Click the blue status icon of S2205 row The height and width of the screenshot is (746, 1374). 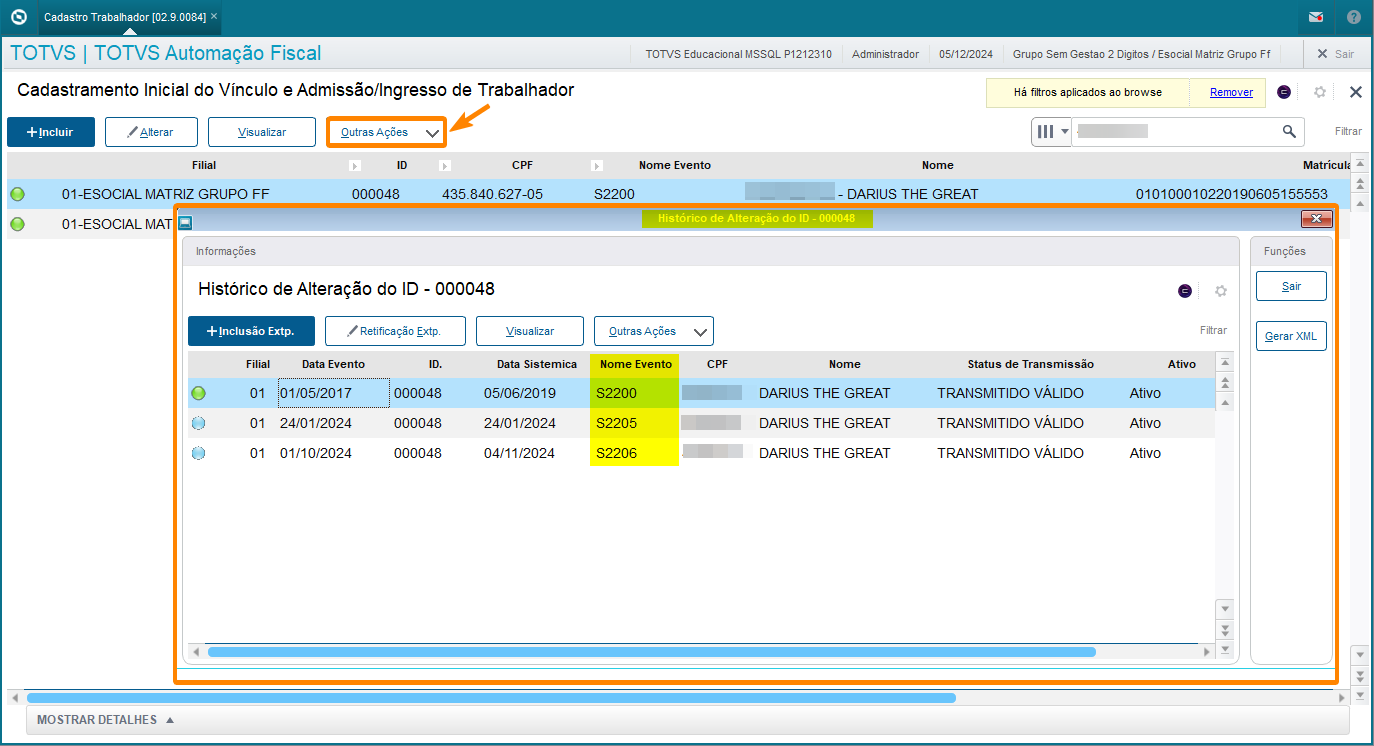198,423
